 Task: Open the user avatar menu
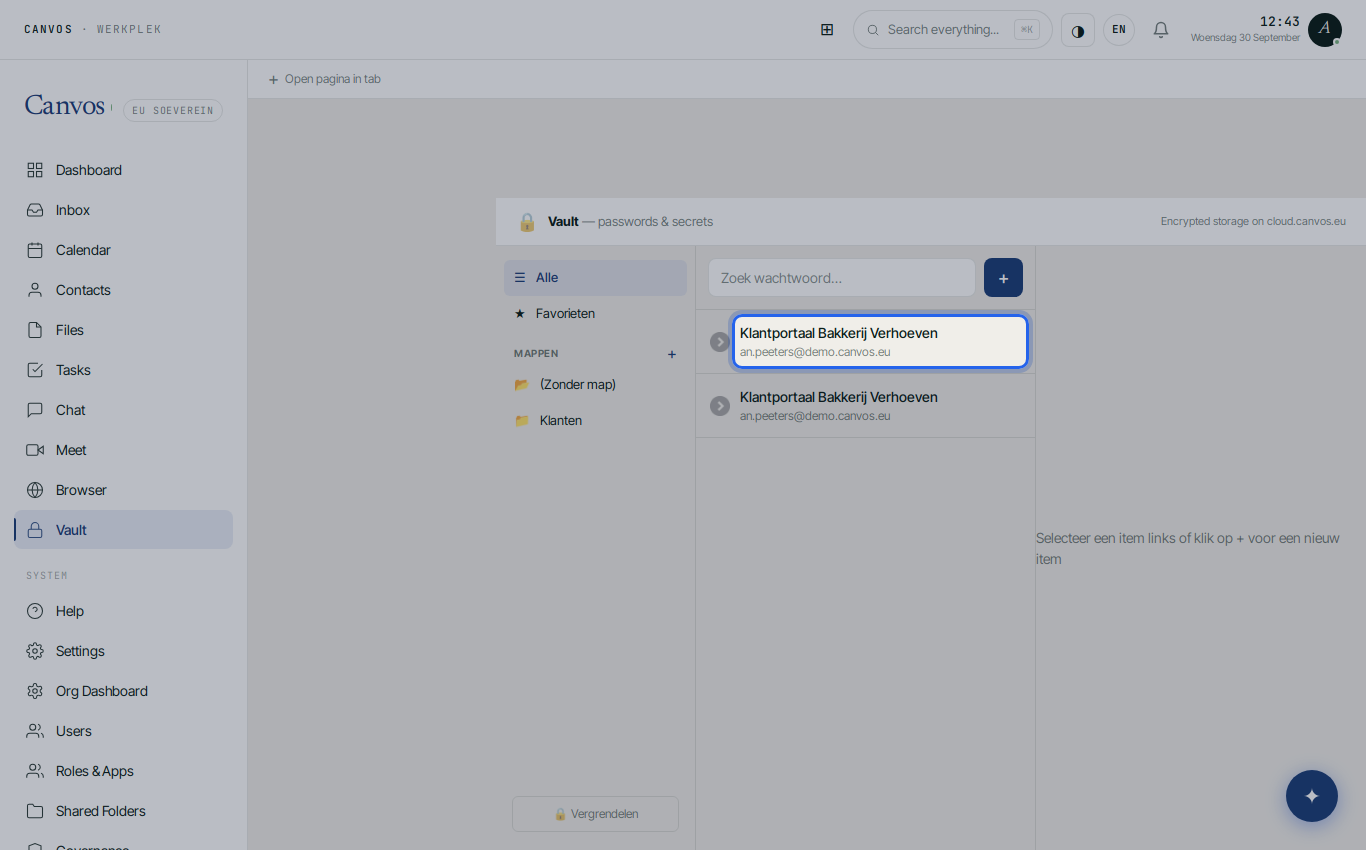click(x=1325, y=30)
